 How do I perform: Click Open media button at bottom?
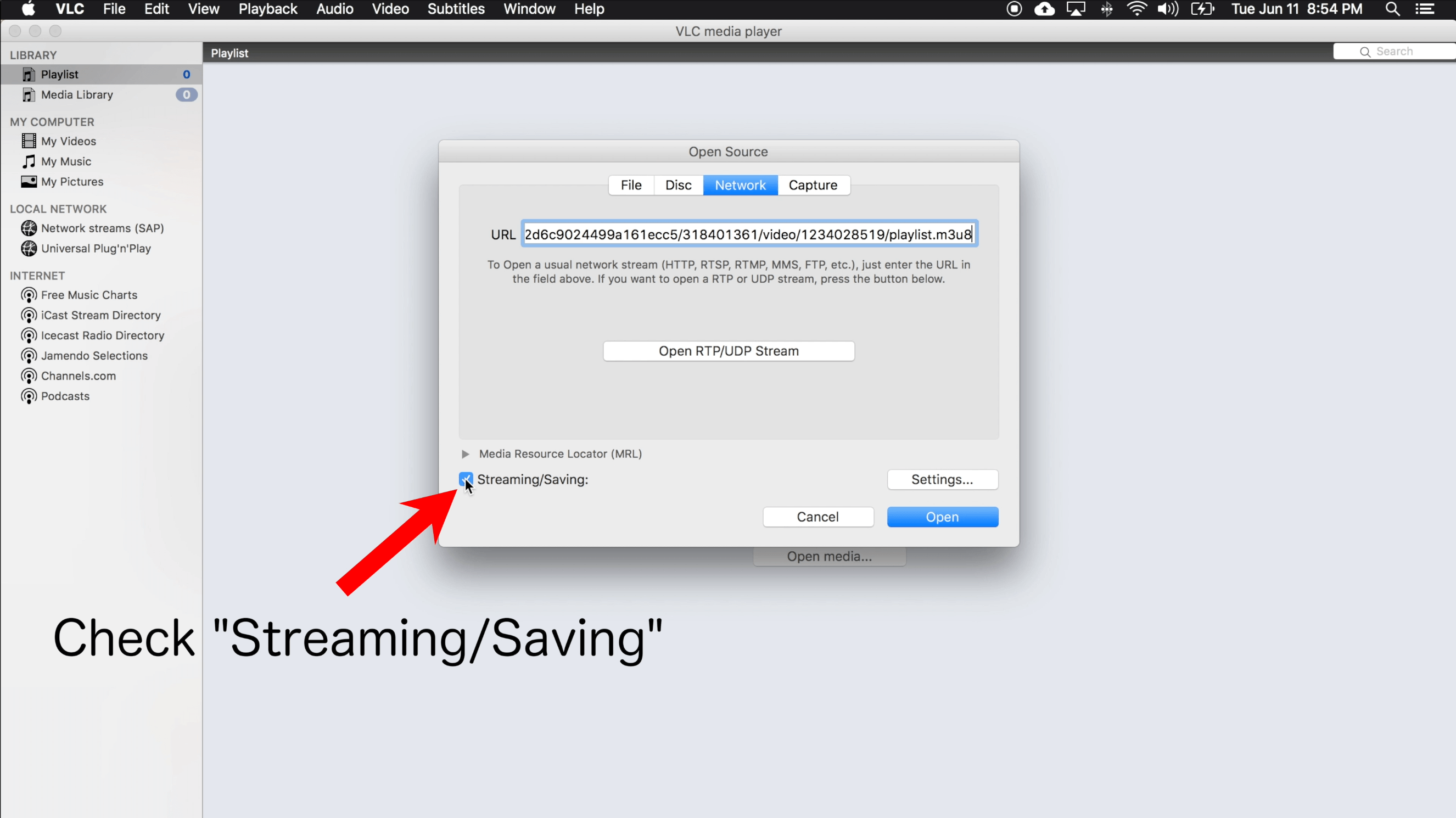point(829,556)
